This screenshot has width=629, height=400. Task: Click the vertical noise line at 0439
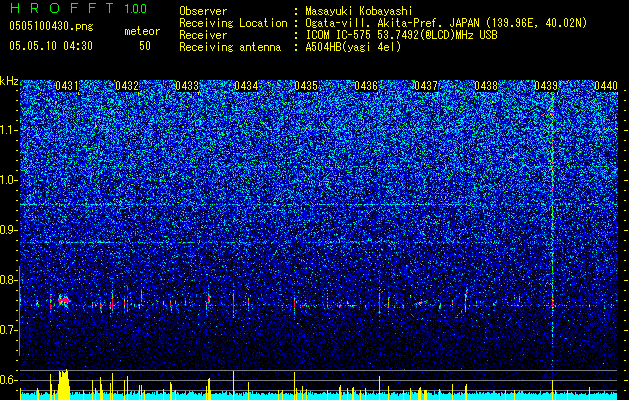coord(553,229)
